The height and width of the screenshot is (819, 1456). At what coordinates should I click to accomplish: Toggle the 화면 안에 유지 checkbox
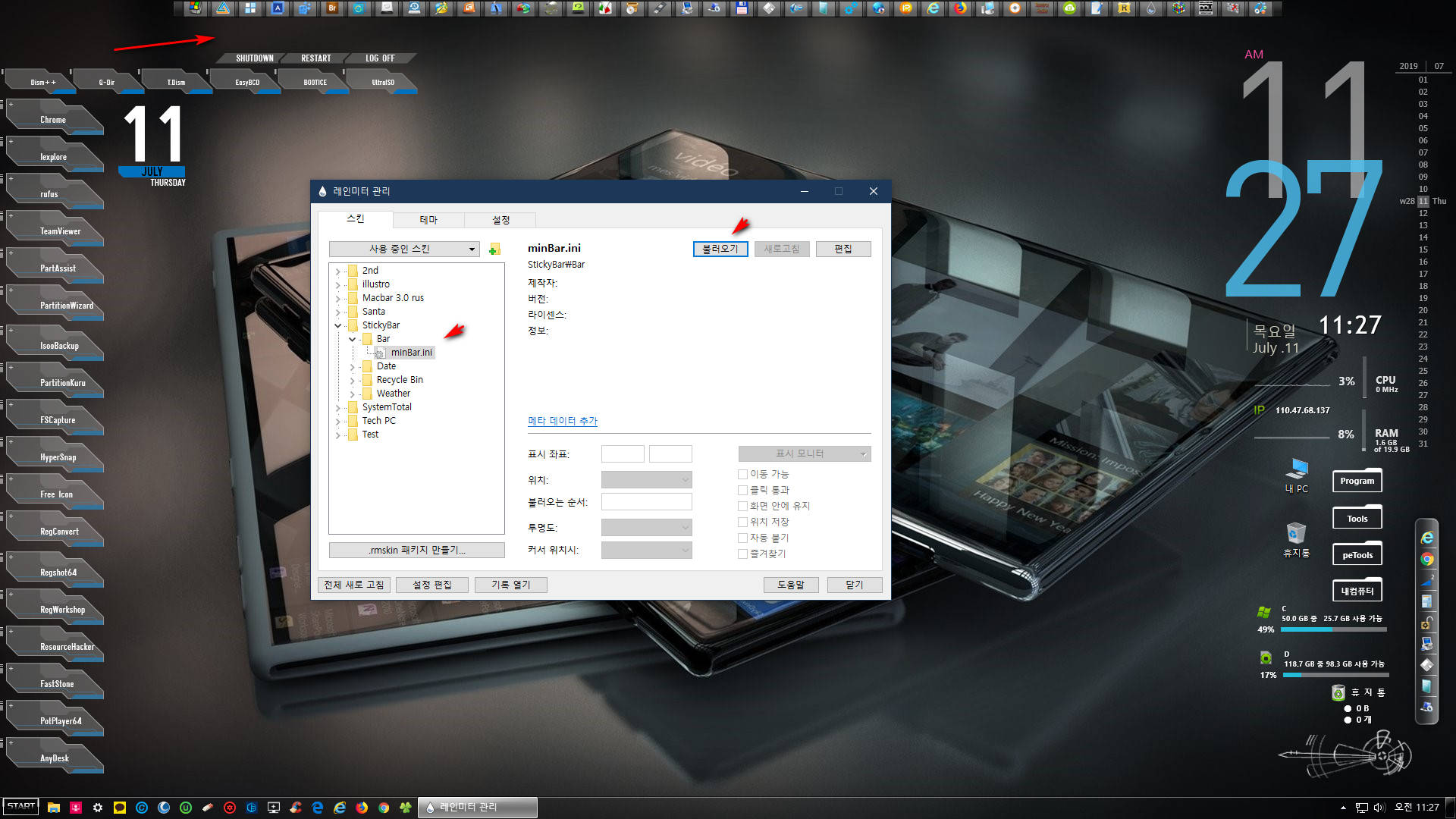[x=742, y=506]
